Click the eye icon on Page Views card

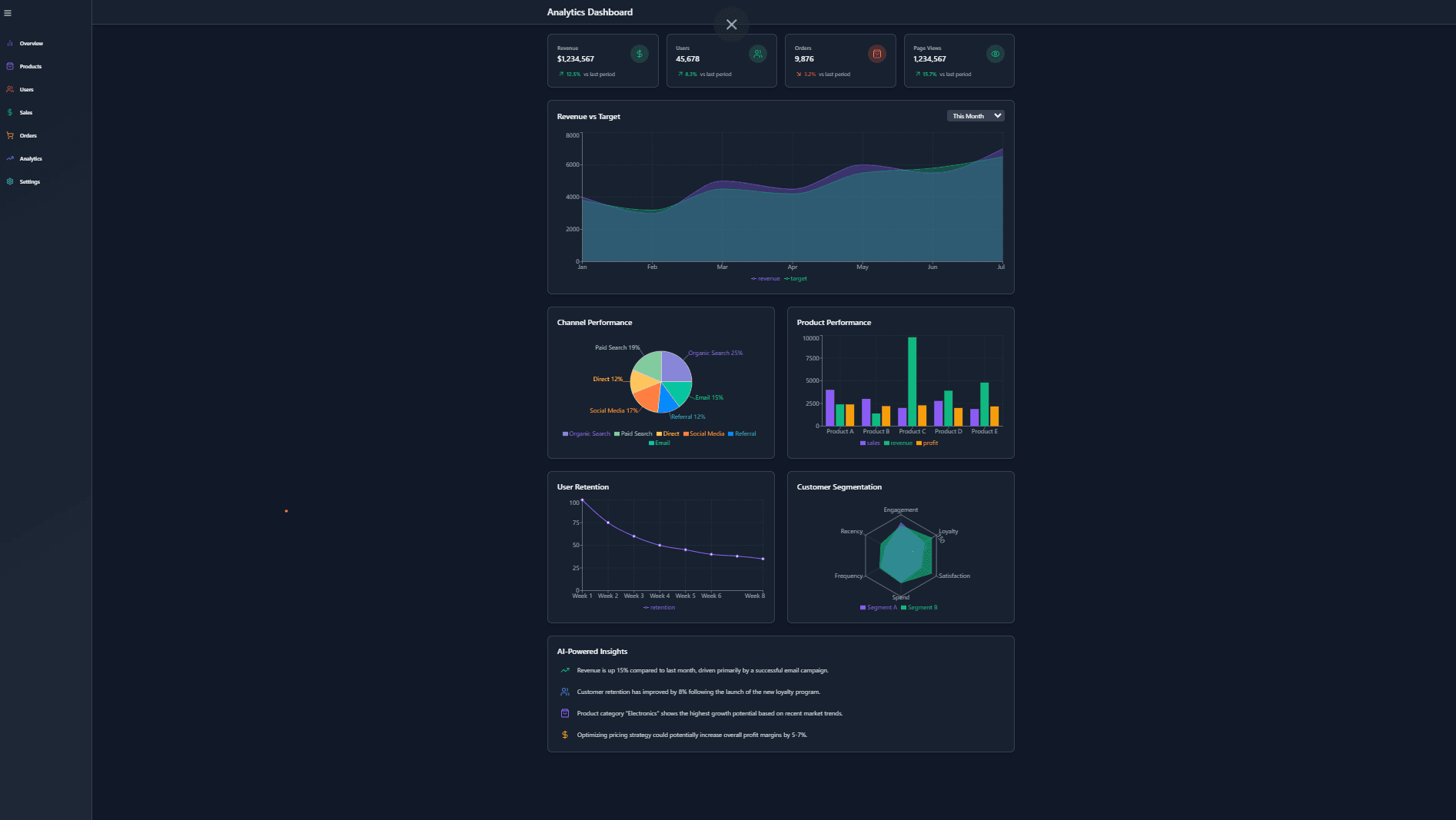coord(995,54)
